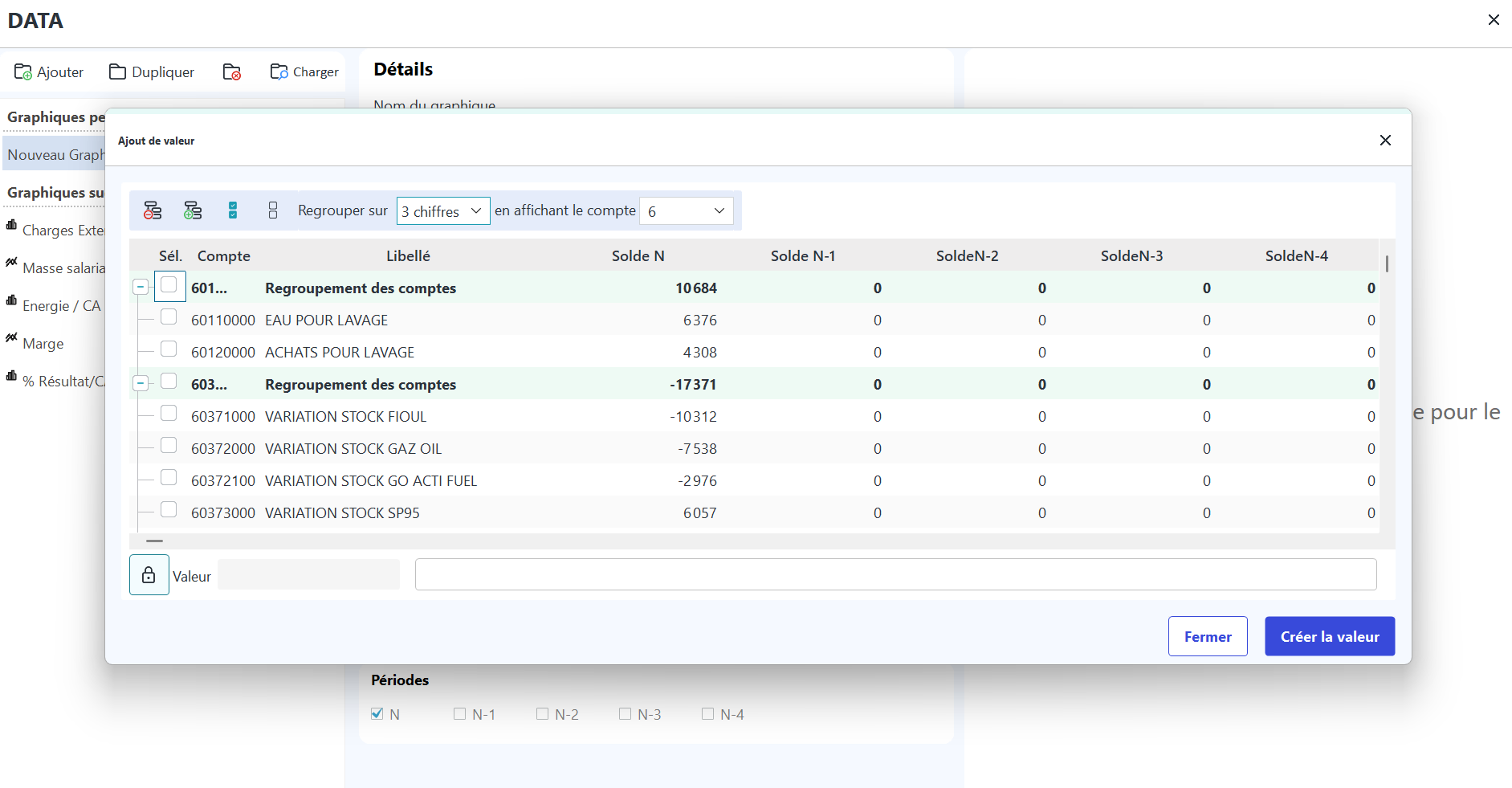Tick the checkbox for EAU POUR LAVAGE

[x=169, y=317]
